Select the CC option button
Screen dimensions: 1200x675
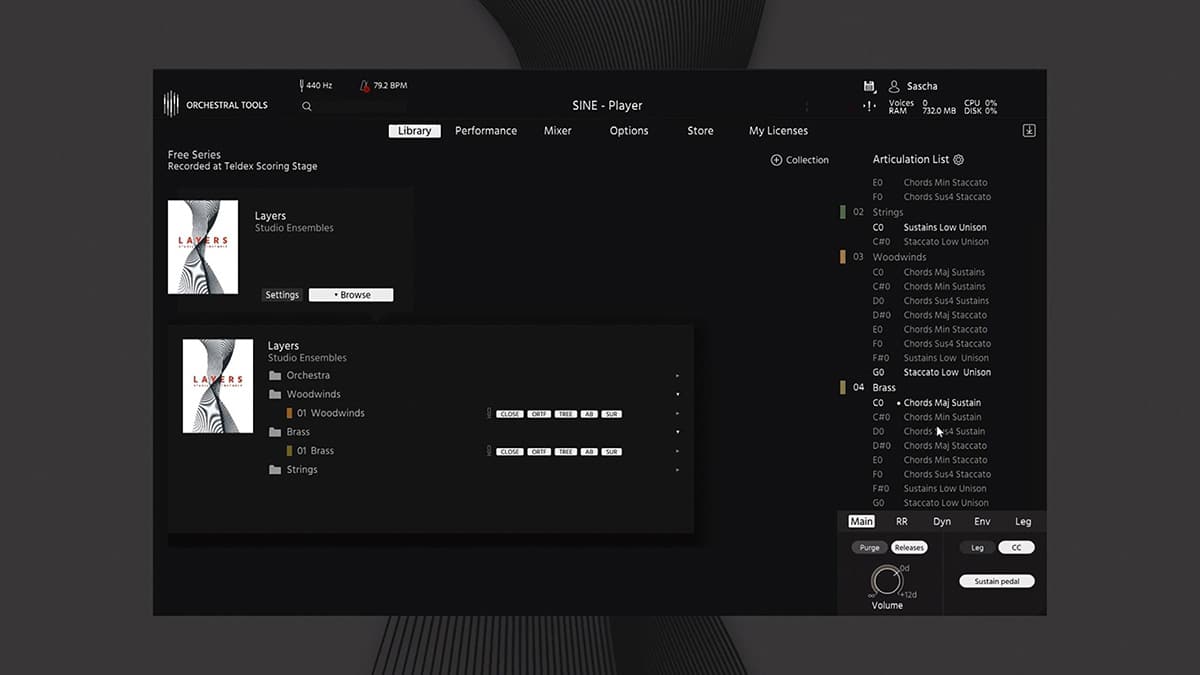click(x=1017, y=548)
